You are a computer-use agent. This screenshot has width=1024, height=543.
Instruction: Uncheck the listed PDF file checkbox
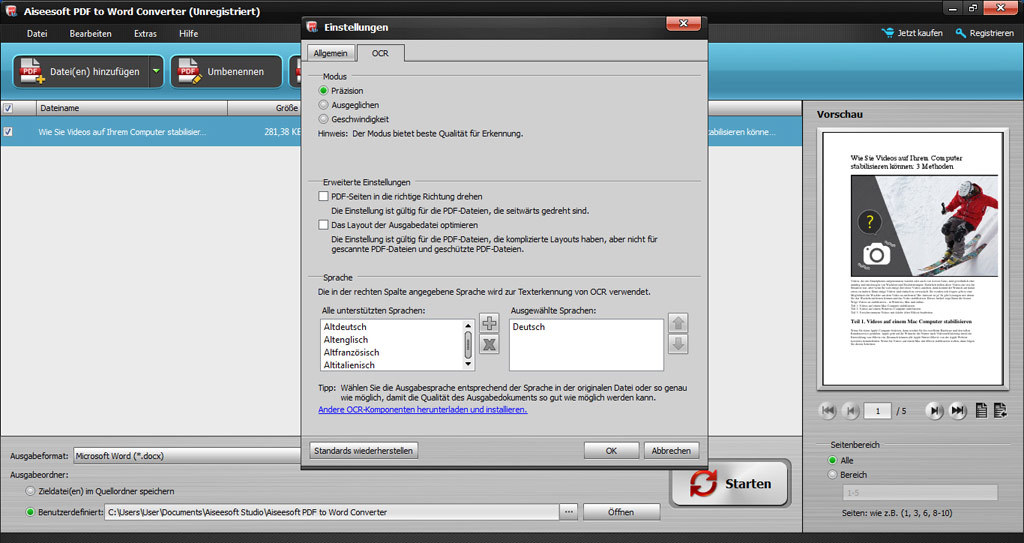[x=8, y=131]
